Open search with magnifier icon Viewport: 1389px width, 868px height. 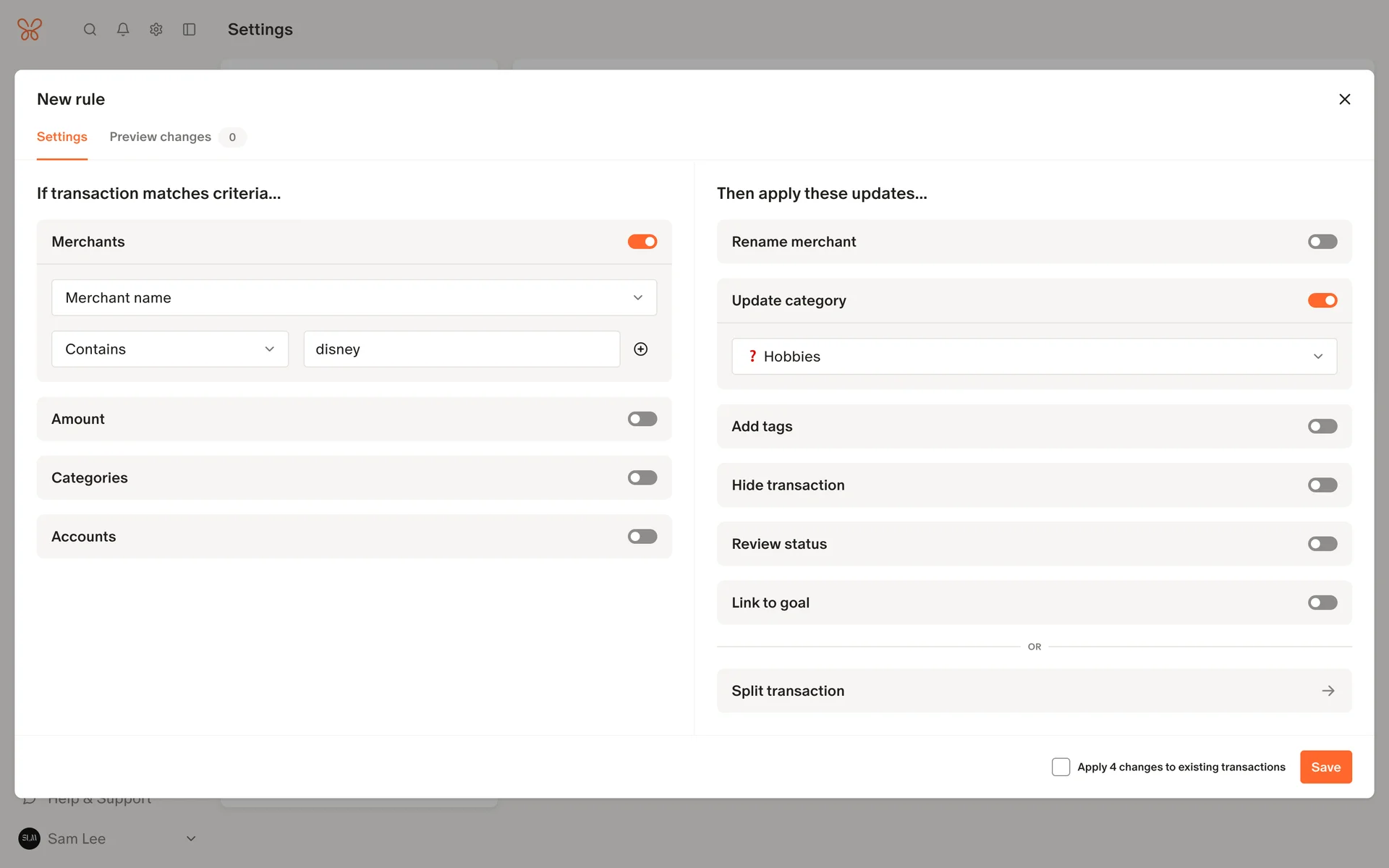click(90, 30)
